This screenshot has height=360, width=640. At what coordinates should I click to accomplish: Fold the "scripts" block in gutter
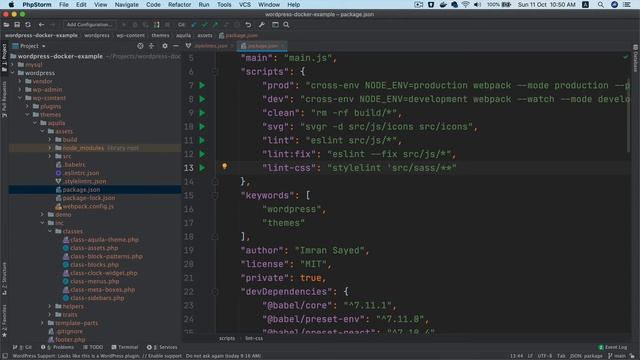pos(215,72)
